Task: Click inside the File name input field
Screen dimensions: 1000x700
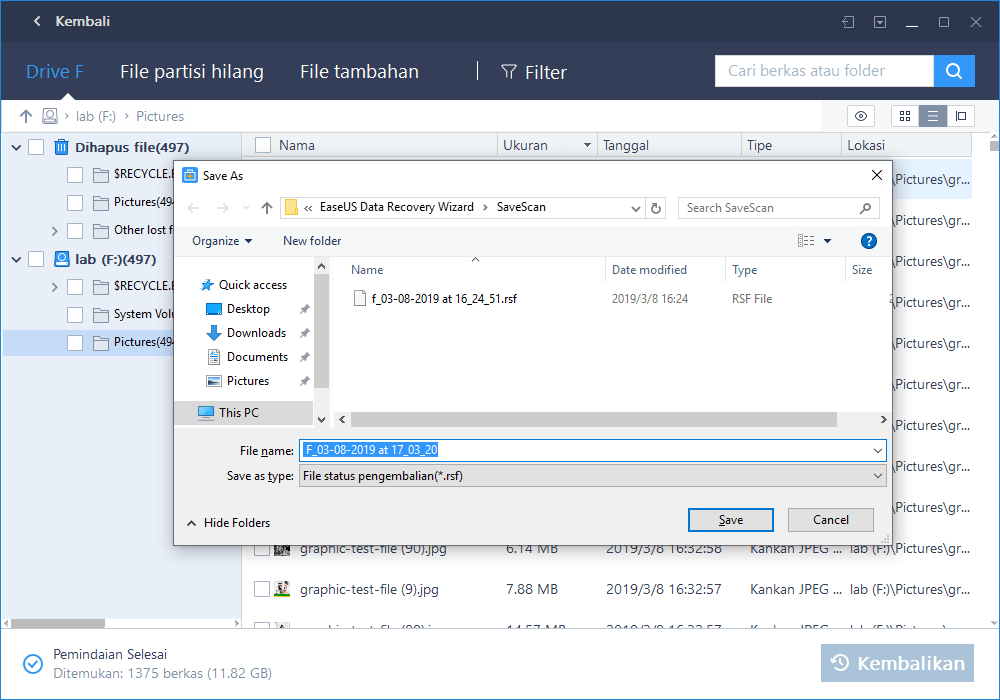Action: (x=500, y=450)
